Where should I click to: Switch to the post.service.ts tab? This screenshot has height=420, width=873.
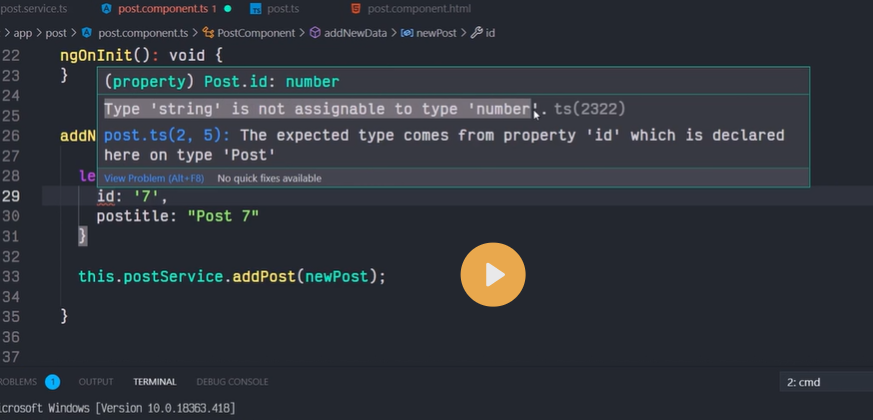point(33,8)
